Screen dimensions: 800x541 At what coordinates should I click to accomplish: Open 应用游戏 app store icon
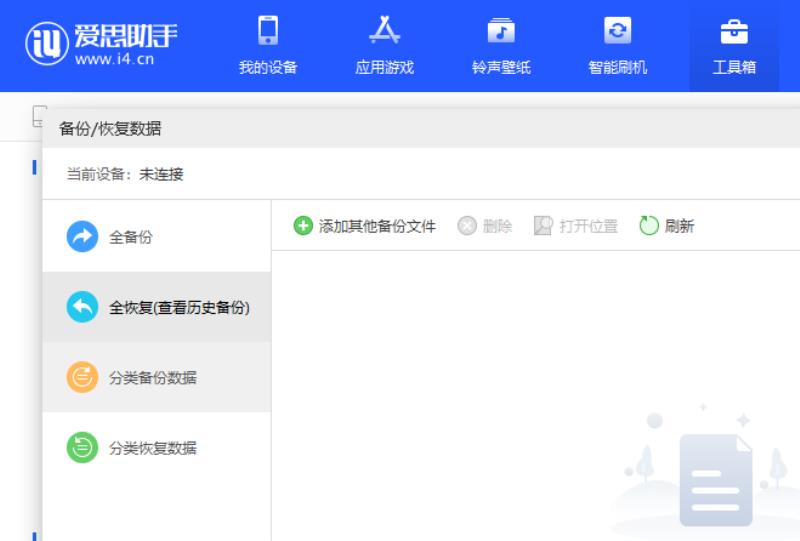point(384,30)
